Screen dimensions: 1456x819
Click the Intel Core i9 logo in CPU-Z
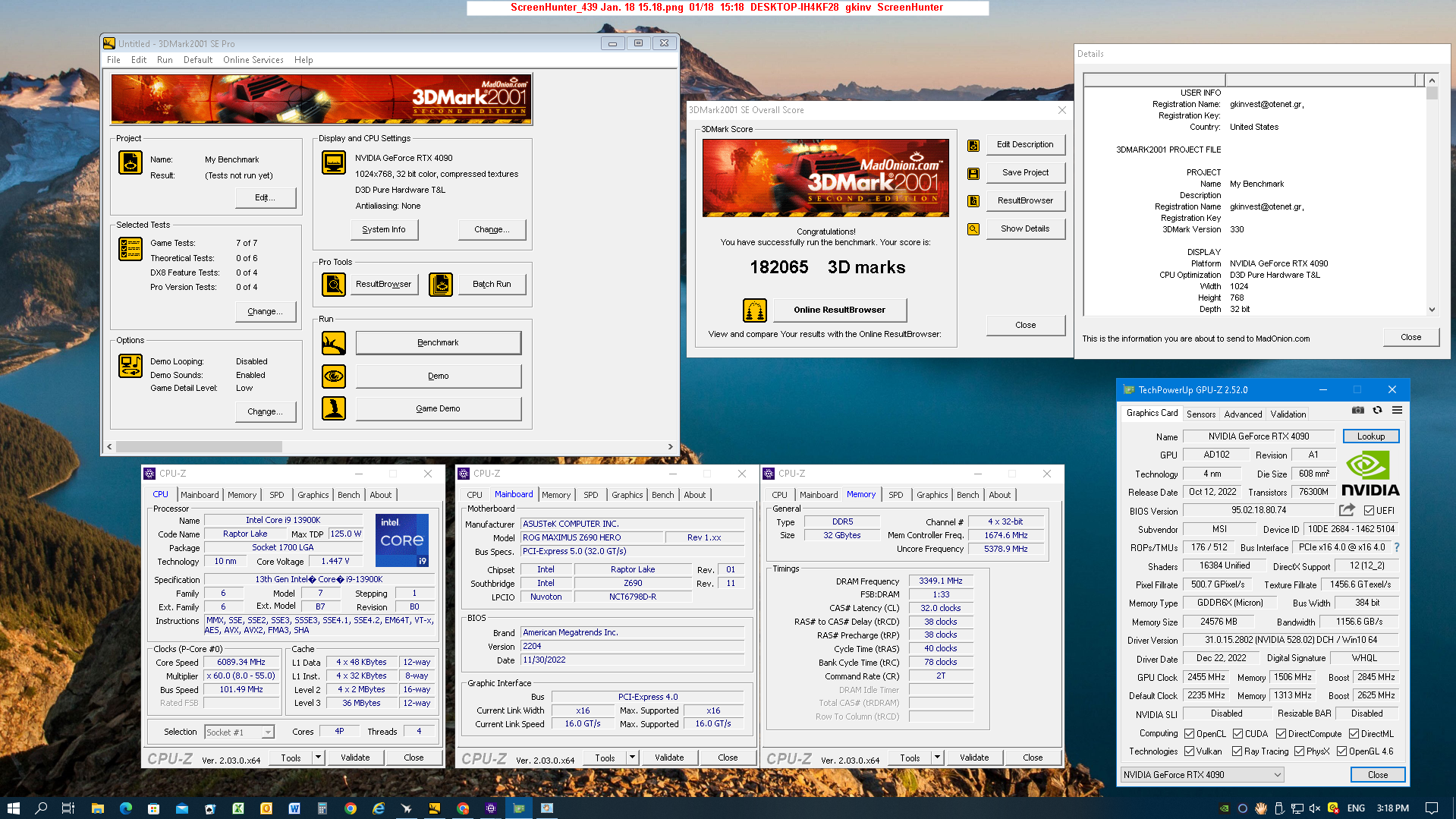(x=402, y=540)
